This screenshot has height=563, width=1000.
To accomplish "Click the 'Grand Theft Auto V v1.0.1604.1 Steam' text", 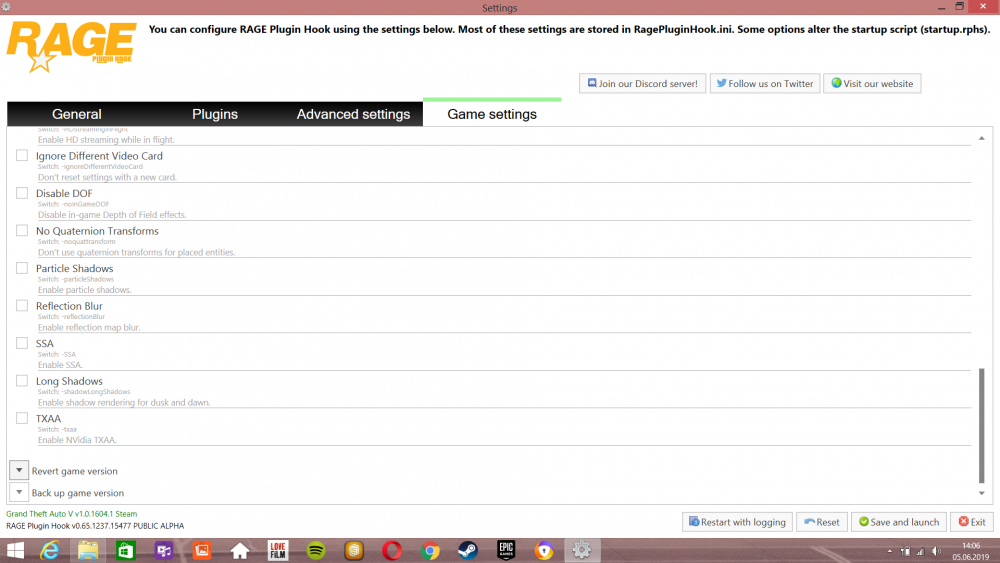I will 71,513.
